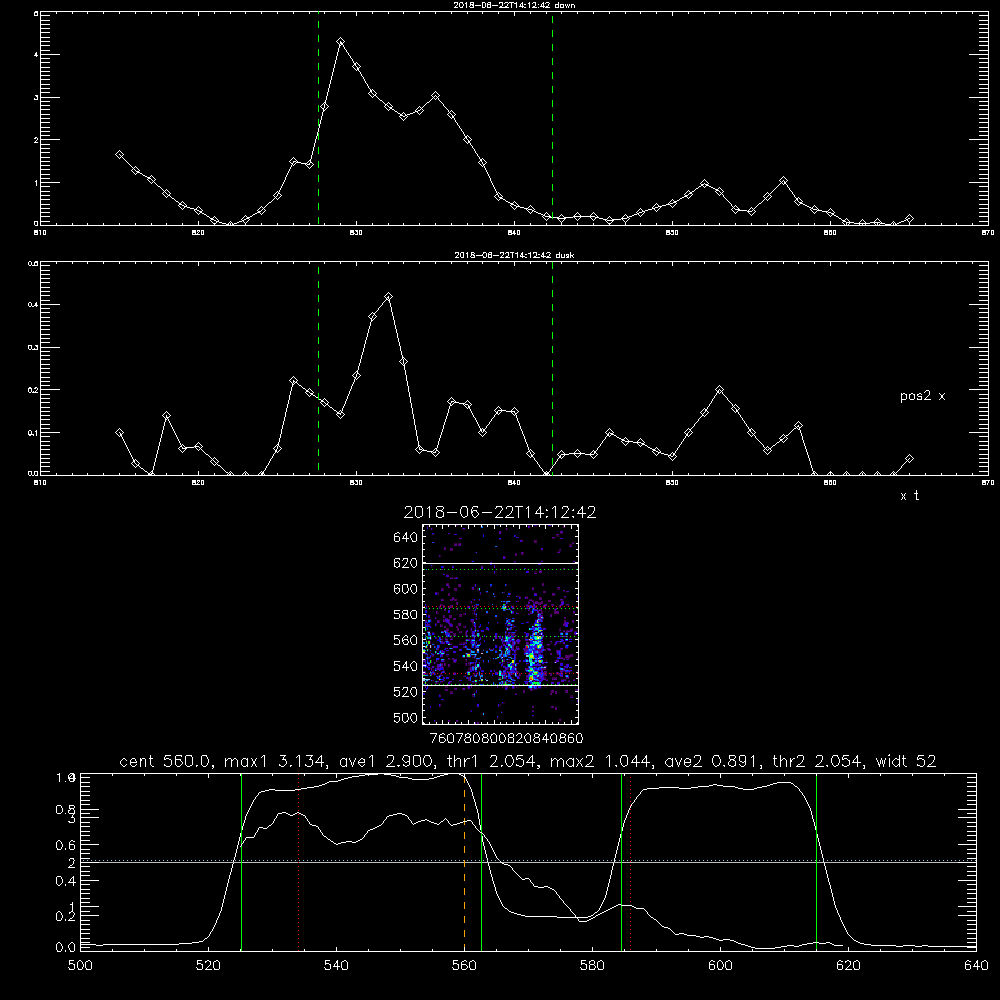1000x1000 pixels.
Task: Click the timestamp title above the spectrogram
Action: [500, 512]
